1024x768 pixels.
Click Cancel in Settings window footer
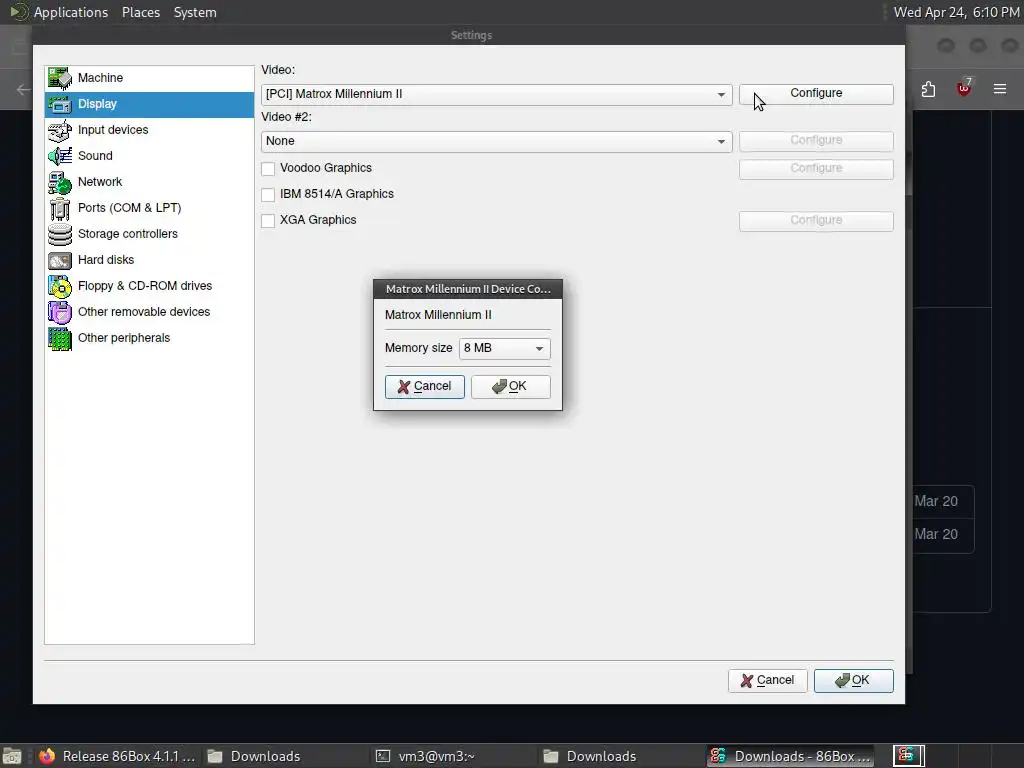tap(767, 680)
